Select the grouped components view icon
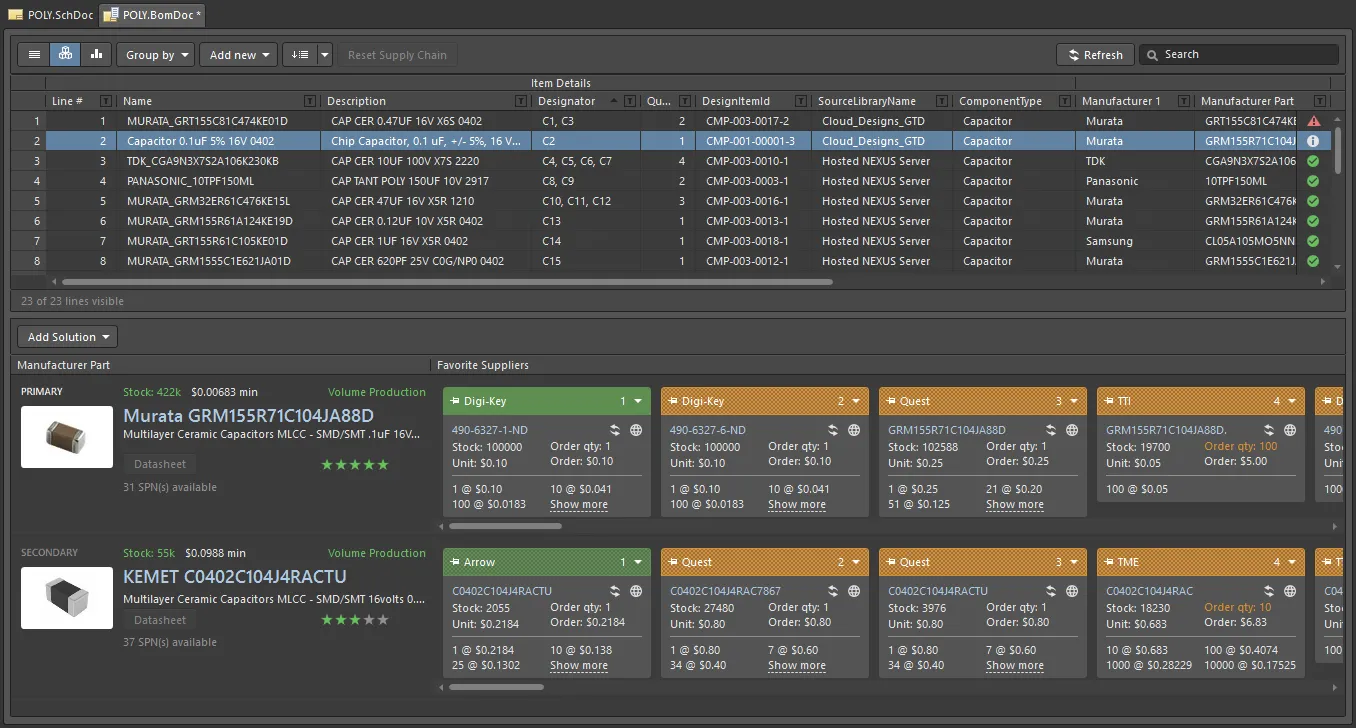 (65, 55)
